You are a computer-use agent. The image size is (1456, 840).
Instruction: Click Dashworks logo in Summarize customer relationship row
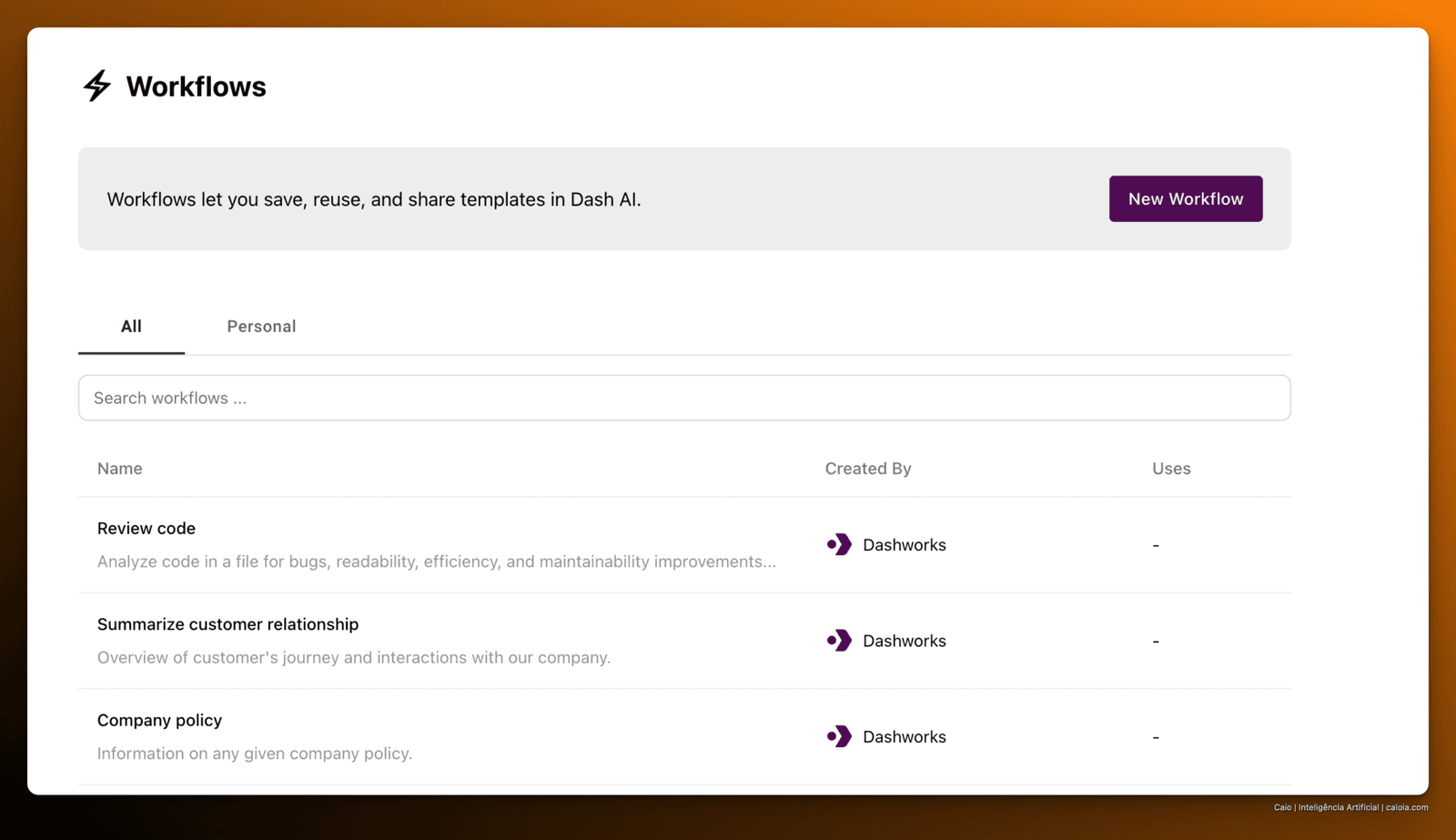839,641
